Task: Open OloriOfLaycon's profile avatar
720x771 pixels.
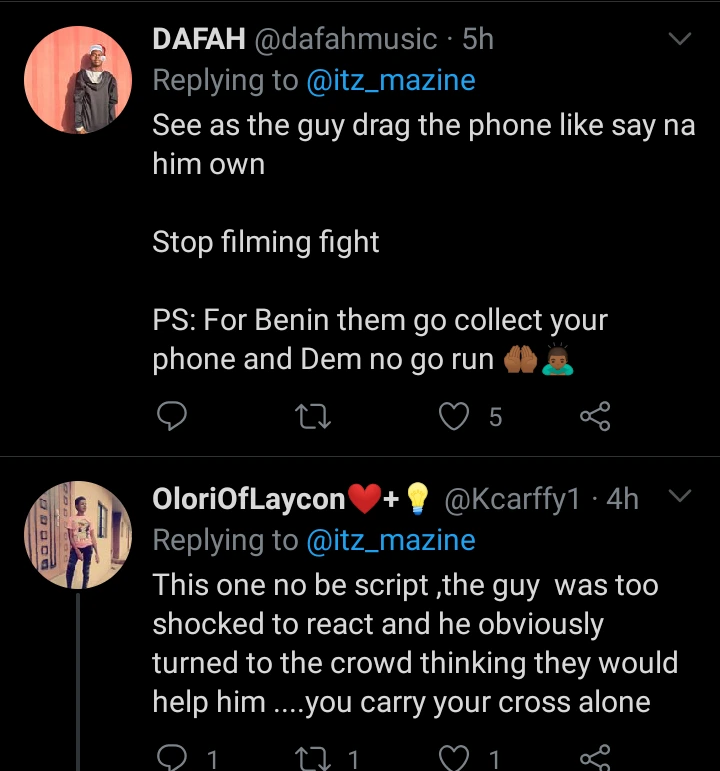Action: (x=78, y=535)
